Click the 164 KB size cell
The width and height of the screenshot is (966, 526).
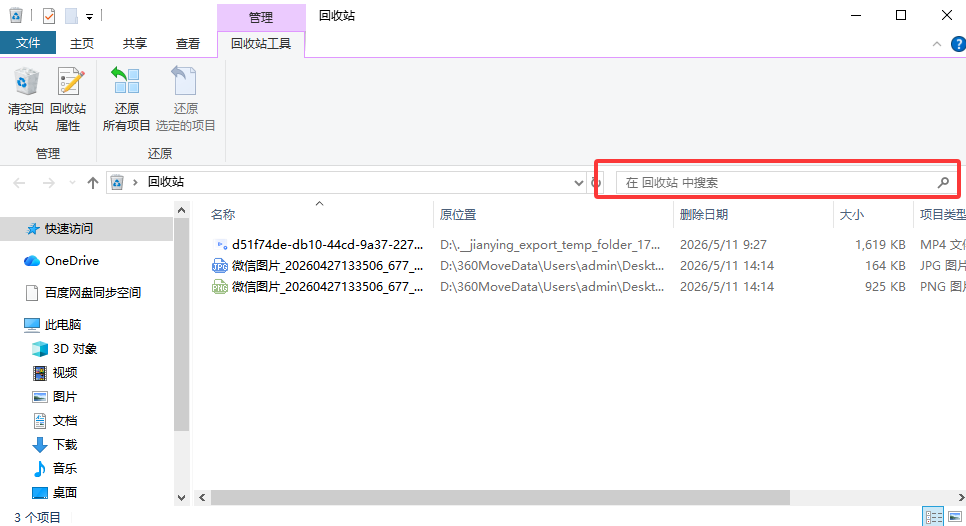tap(885, 265)
